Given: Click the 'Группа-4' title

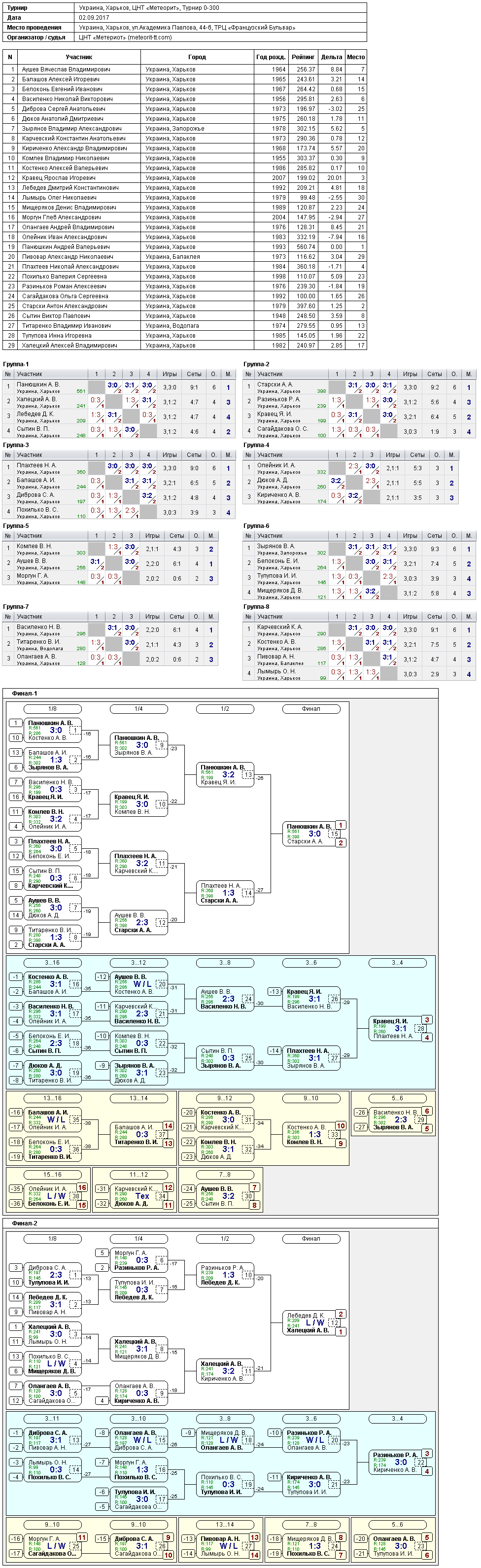Looking at the screenshot, I should tap(256, 445).
